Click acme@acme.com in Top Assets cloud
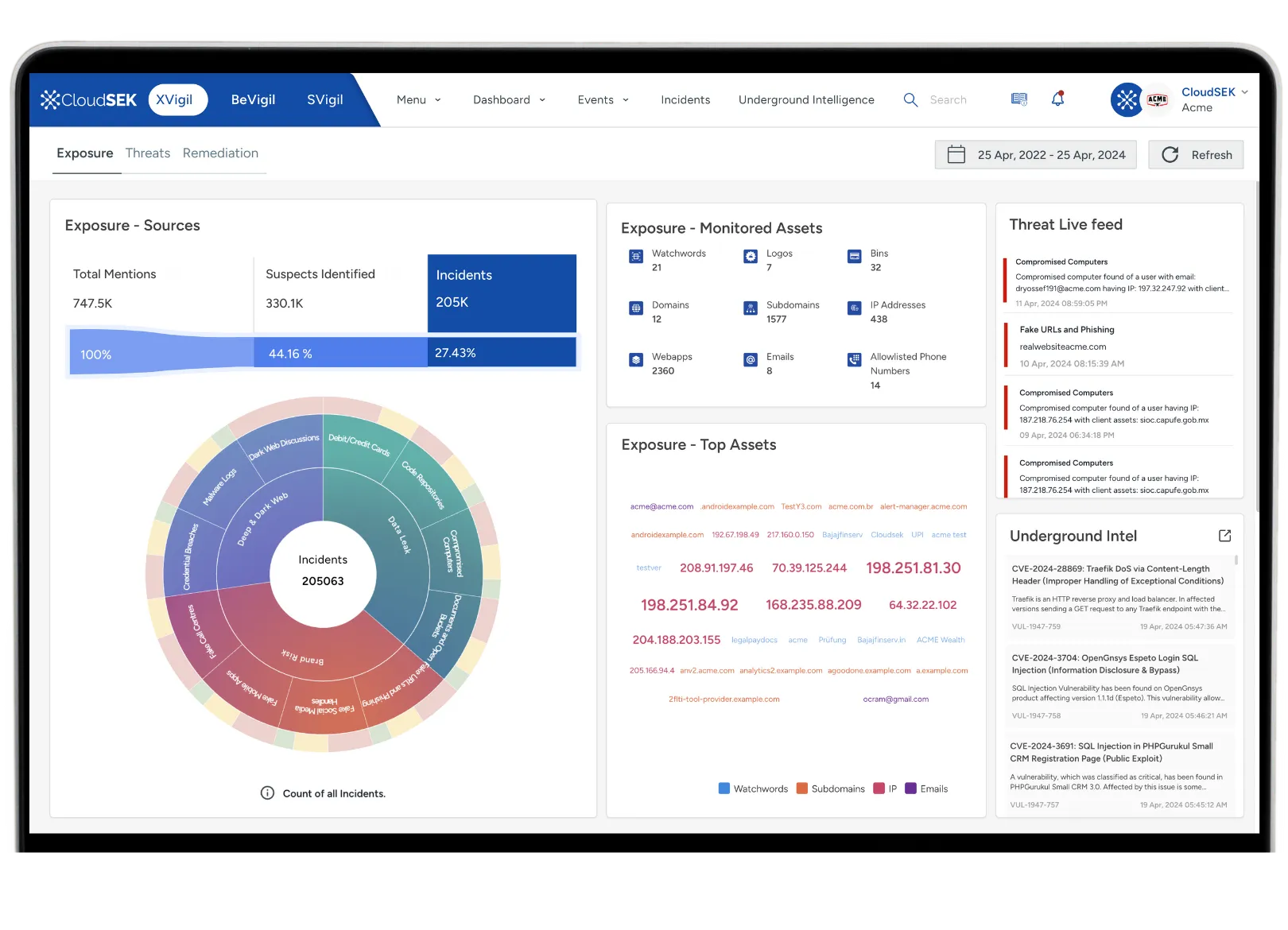This screenshot has height=930, width=1288. coord(661,506)
